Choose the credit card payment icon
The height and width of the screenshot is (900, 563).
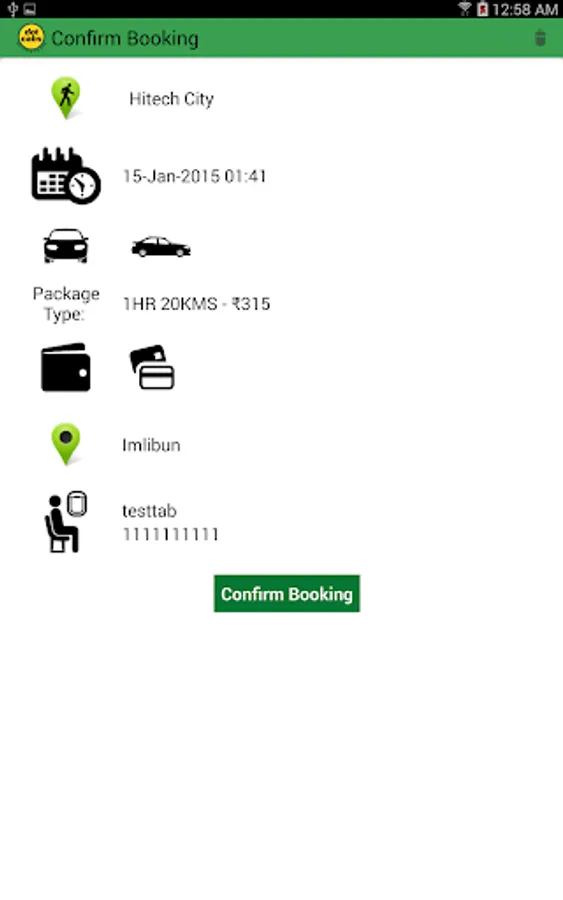(152, 367)
